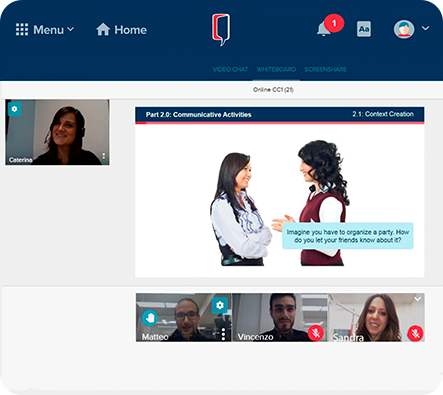Click the Sandra name label

348,338
